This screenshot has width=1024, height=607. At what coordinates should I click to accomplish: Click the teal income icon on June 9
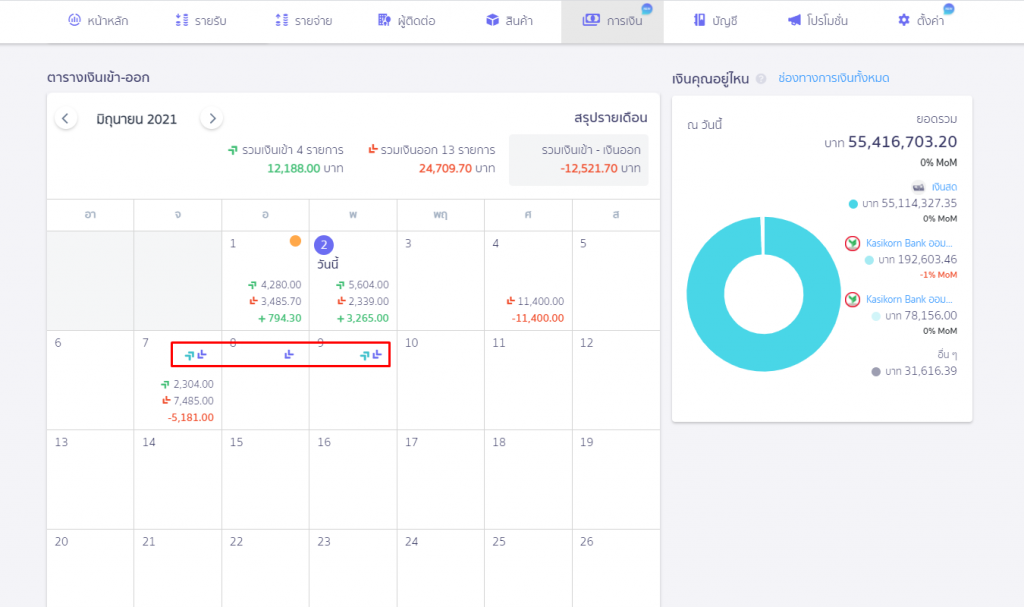(x=365, y=354)
